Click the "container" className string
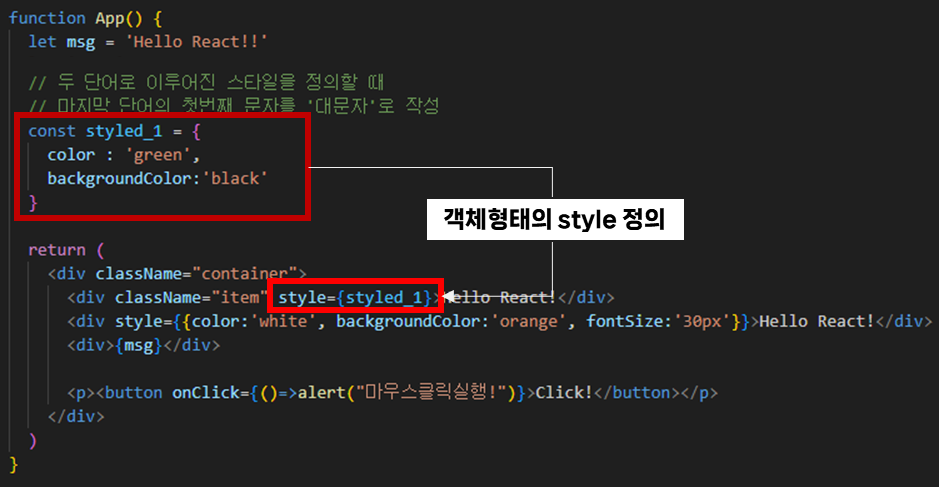Viewport: 939px width, 487px height. (x=244, y=274)
